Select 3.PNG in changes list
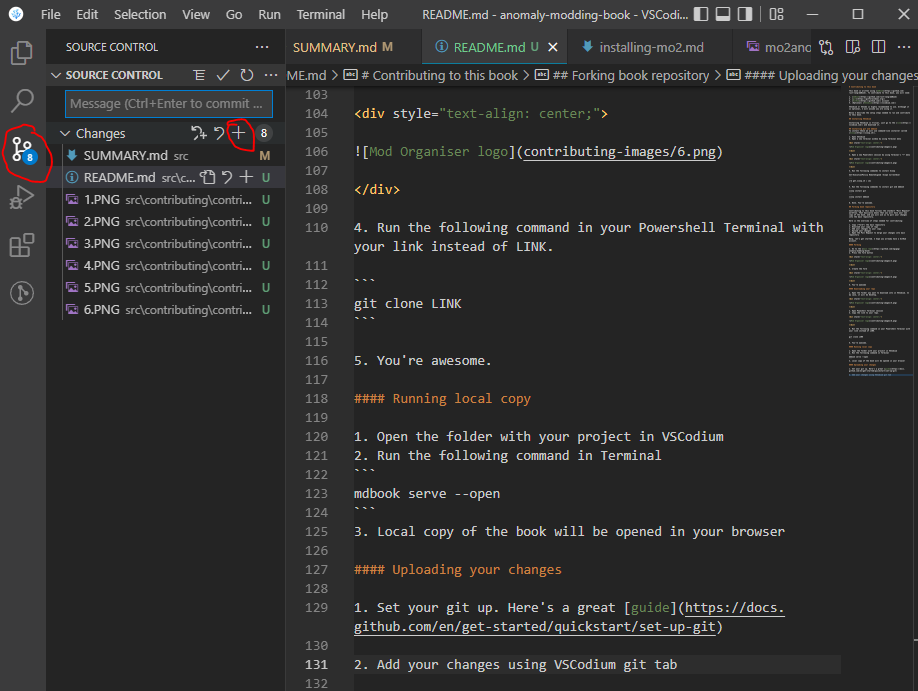The height and width of the screenshot is (691, 918). pyautogui.click(x=166, y=244)
